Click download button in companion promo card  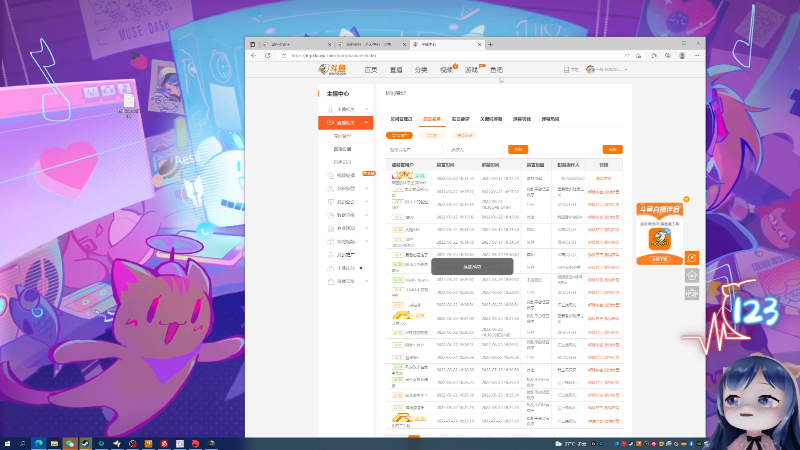[x=660, y=259]
